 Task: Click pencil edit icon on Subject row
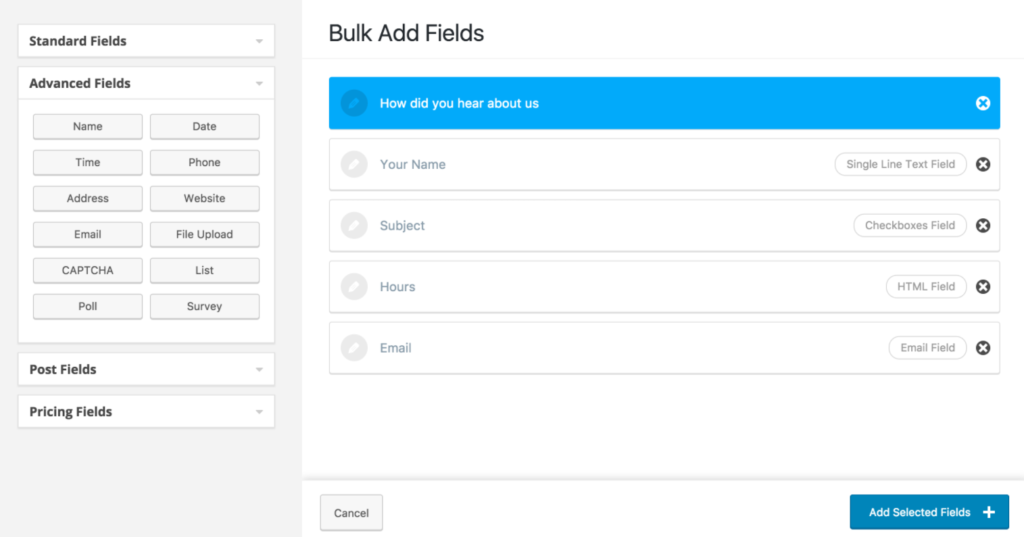point(354,226)
